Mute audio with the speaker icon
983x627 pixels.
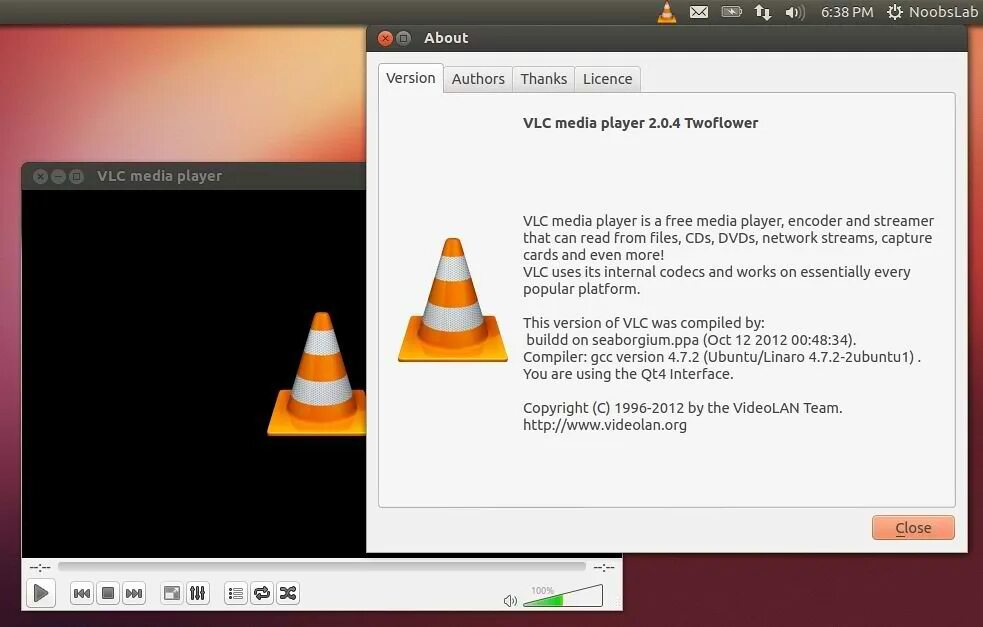510,601
